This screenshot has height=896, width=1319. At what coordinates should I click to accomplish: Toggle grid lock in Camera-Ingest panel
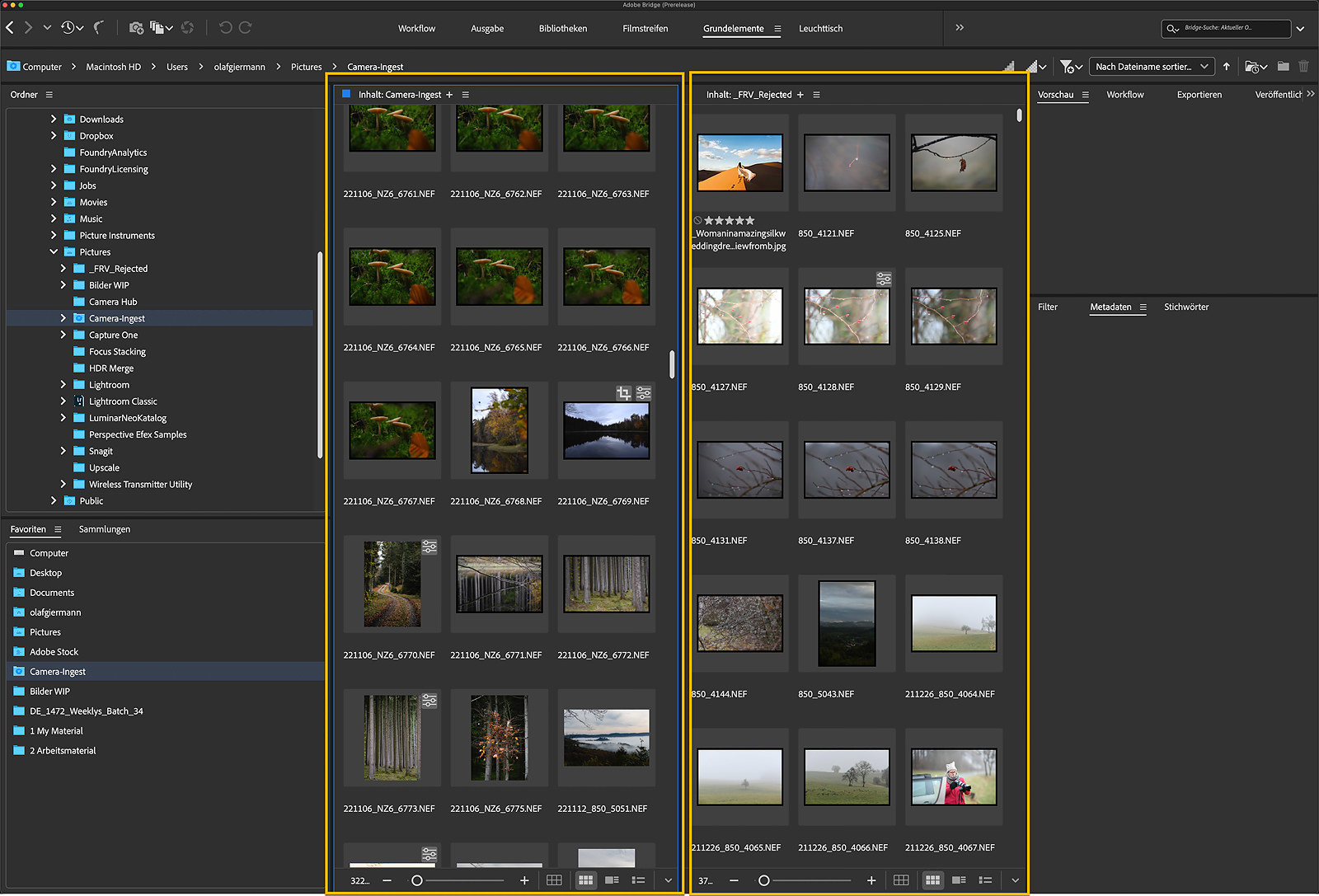tap(554, 880)
